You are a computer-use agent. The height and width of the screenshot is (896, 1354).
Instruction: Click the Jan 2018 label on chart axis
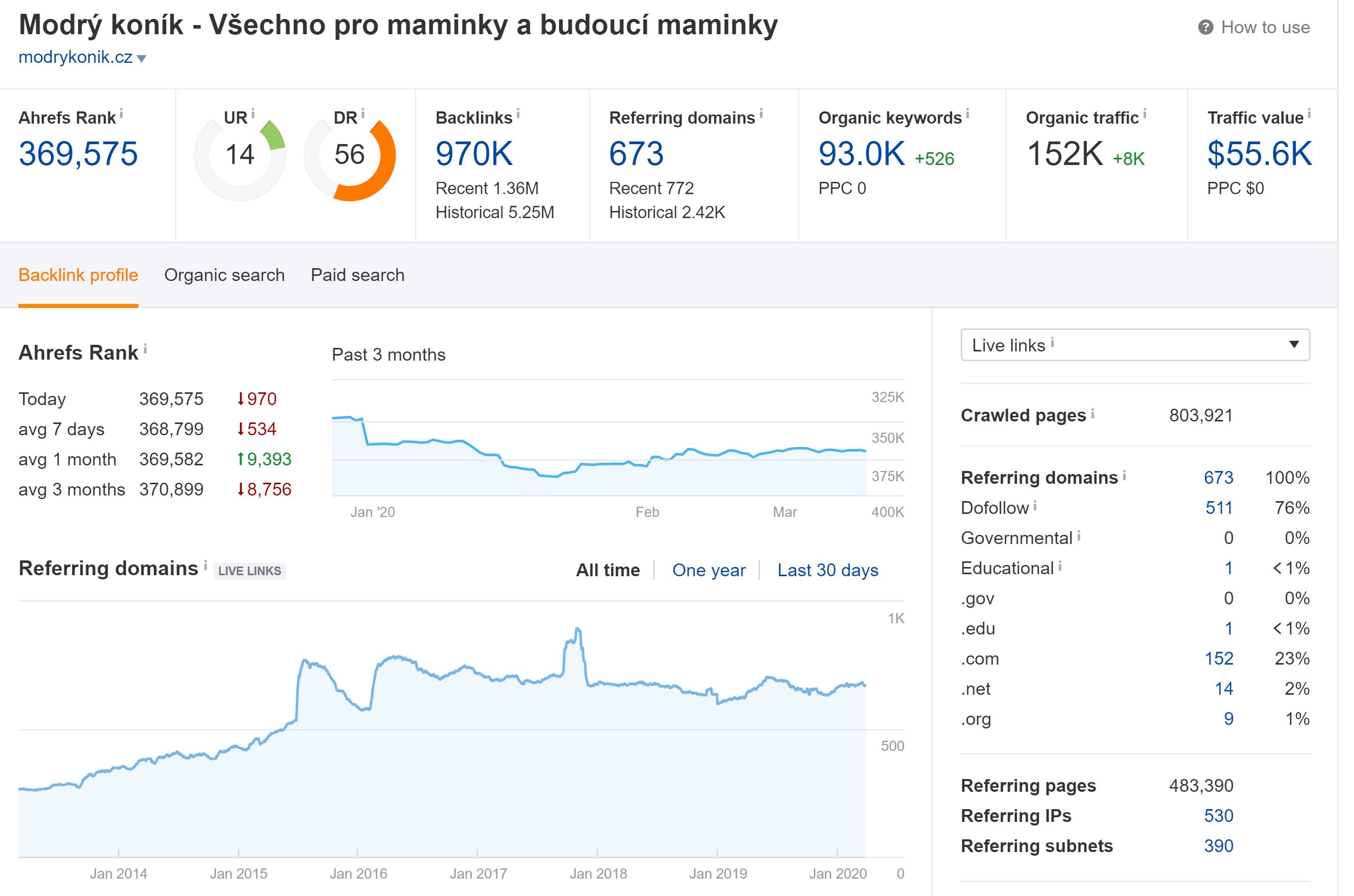click(x=598, y=874)
